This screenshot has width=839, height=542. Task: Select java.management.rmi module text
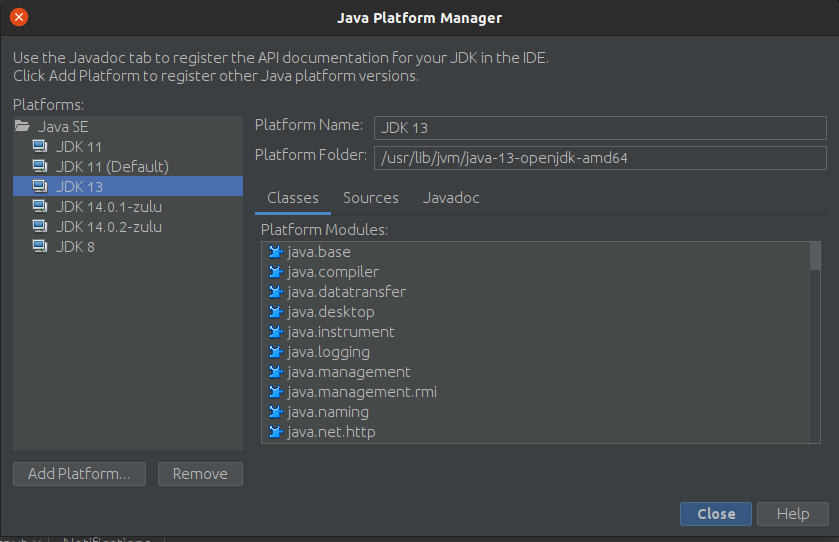tap(362, 392)
